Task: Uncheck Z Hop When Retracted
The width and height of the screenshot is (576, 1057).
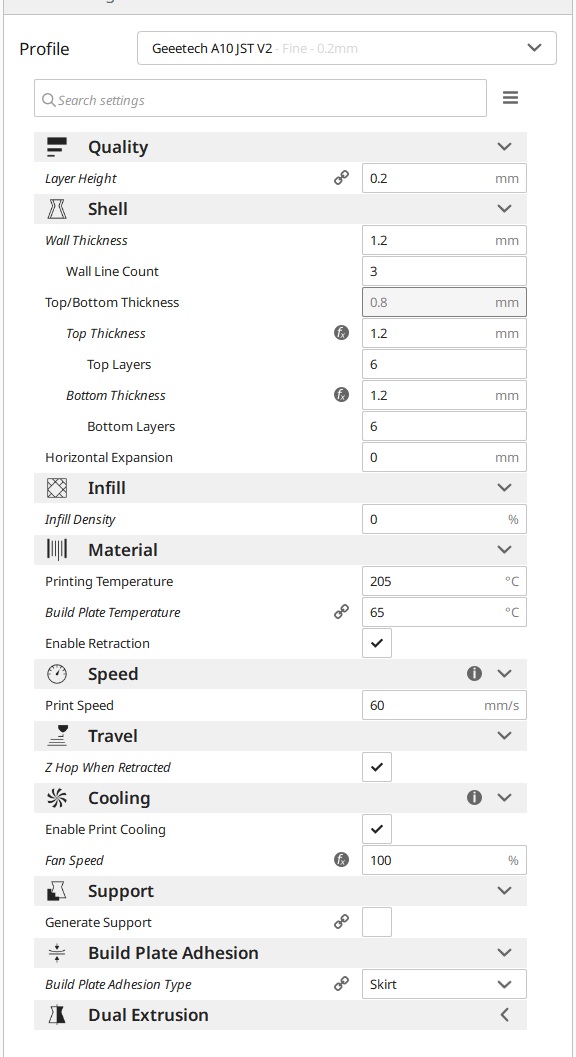Action: click(377, 767)
